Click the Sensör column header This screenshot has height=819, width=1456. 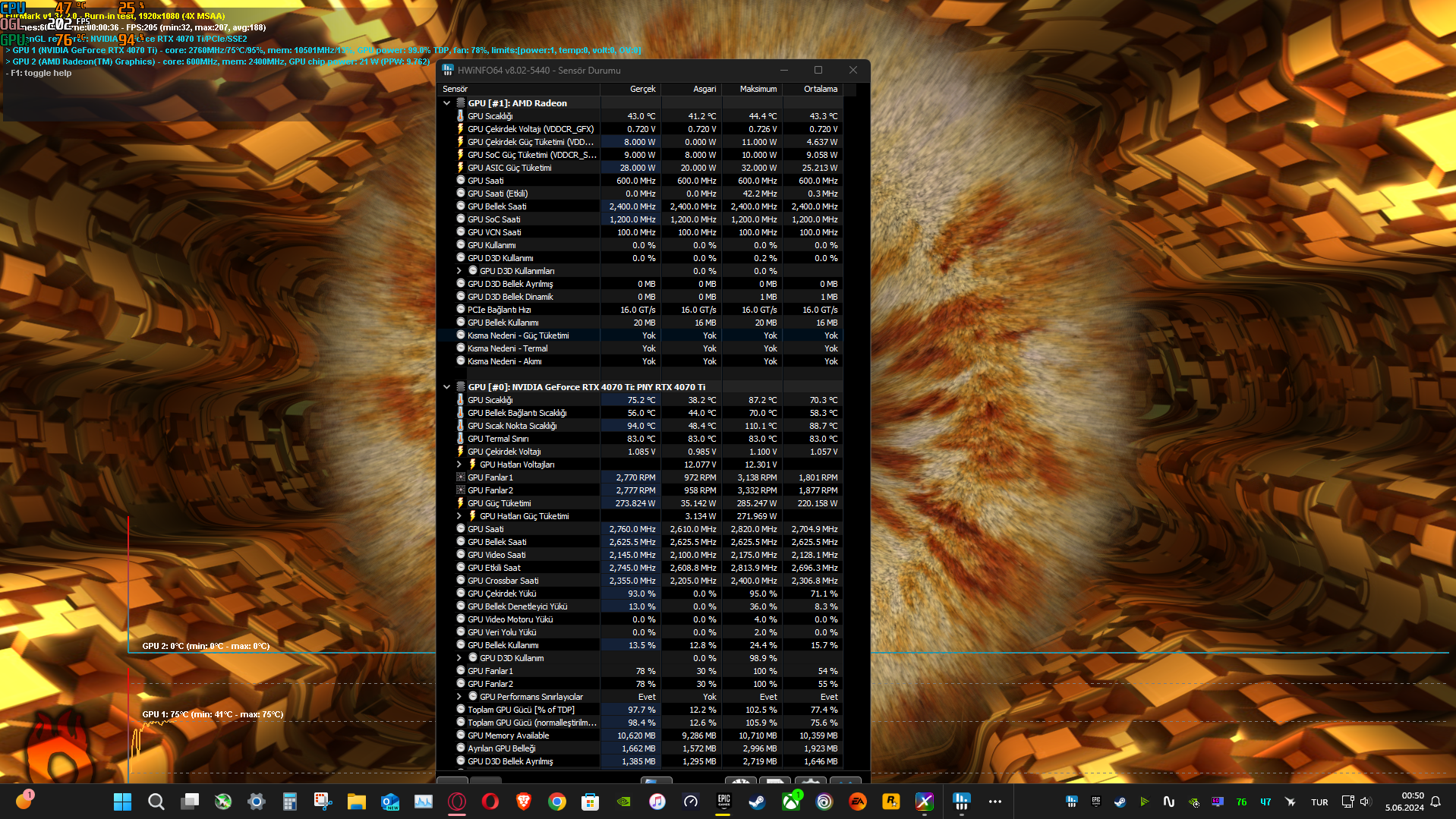(x=518, y=89)
